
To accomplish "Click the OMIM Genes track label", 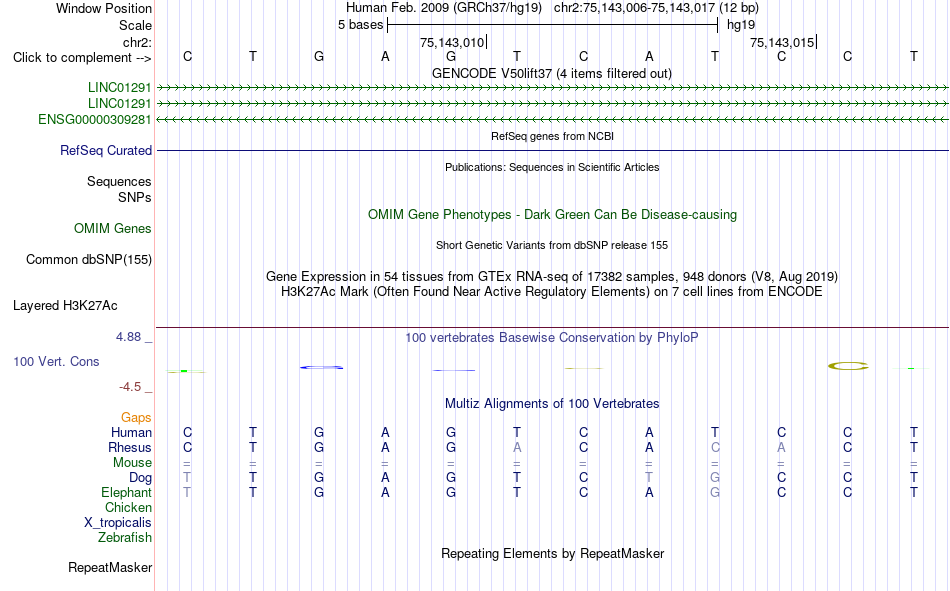I will point(113,229).
